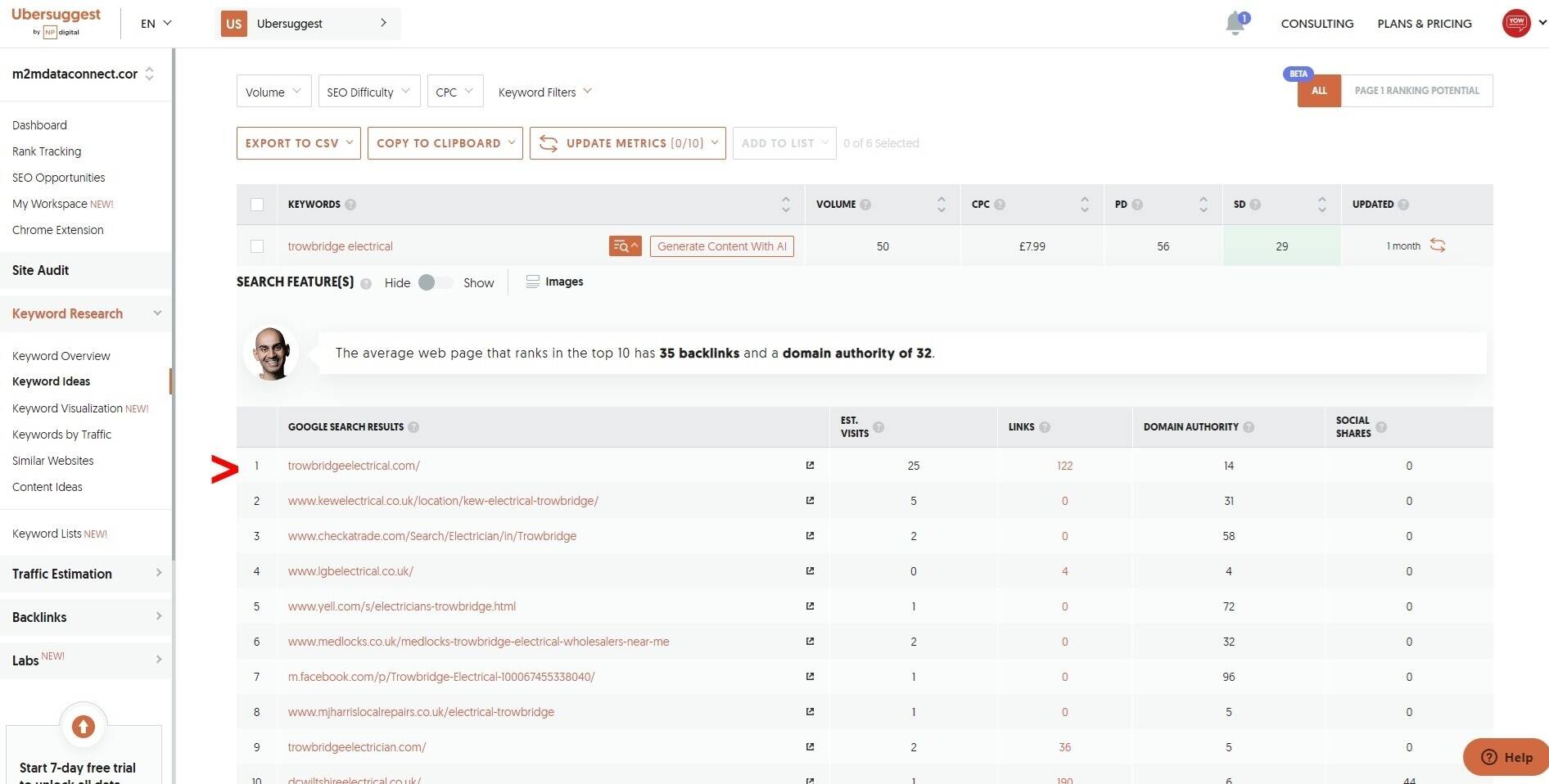Sort by the SD column arrows
Viewport: 1549px width, 784px height.
(x=1322, y=205)
